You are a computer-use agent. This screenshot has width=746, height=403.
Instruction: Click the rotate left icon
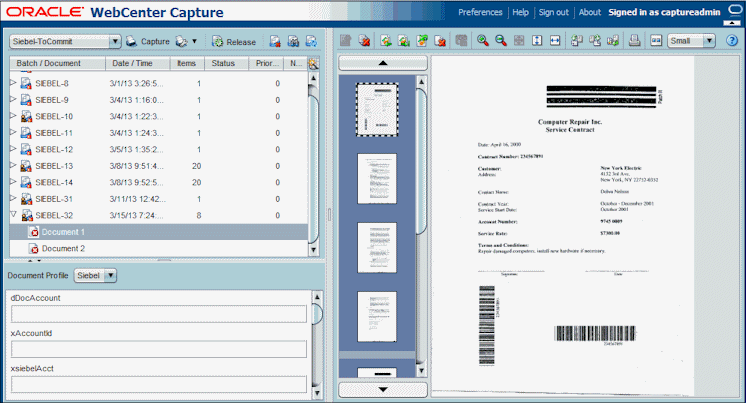point(577,41)
